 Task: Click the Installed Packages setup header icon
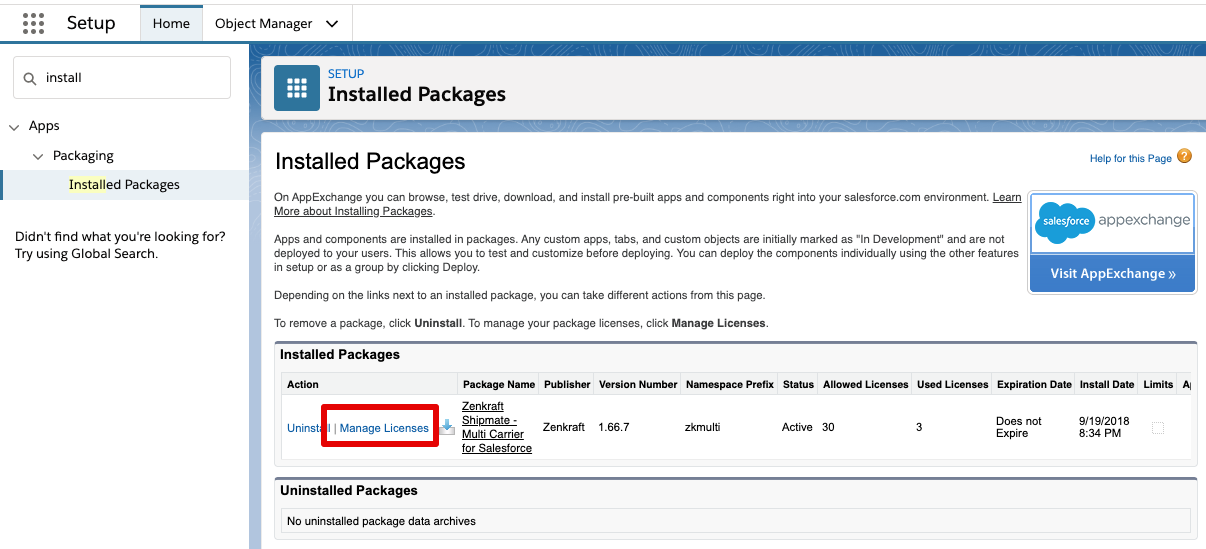(x=297, y=88)
